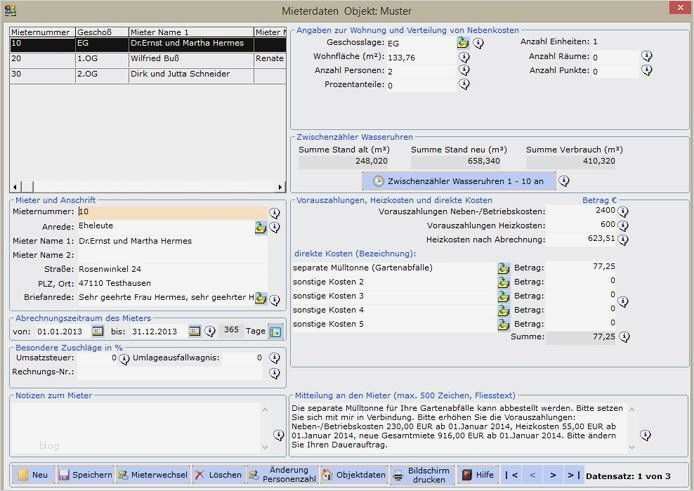Click into Notizen zum Mieter text area

(137, 427)
